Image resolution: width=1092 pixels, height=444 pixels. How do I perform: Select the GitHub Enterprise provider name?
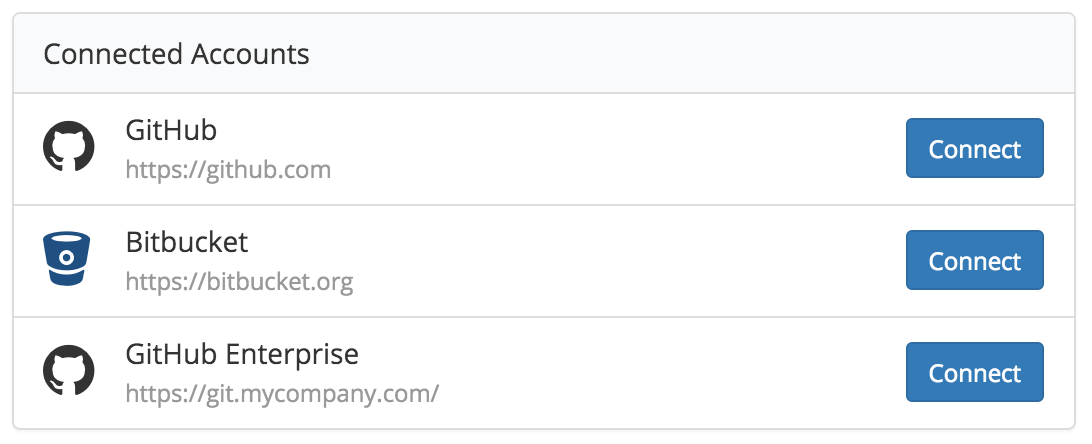(x=242, y=354)
